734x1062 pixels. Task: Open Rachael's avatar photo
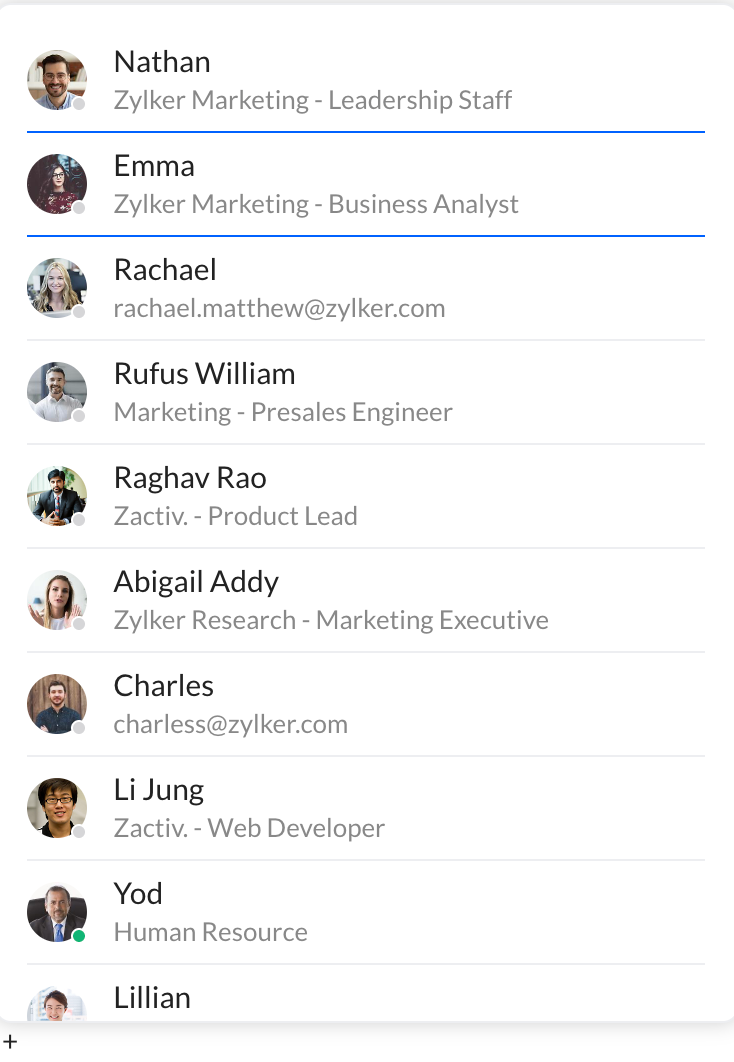click(57, 288)
